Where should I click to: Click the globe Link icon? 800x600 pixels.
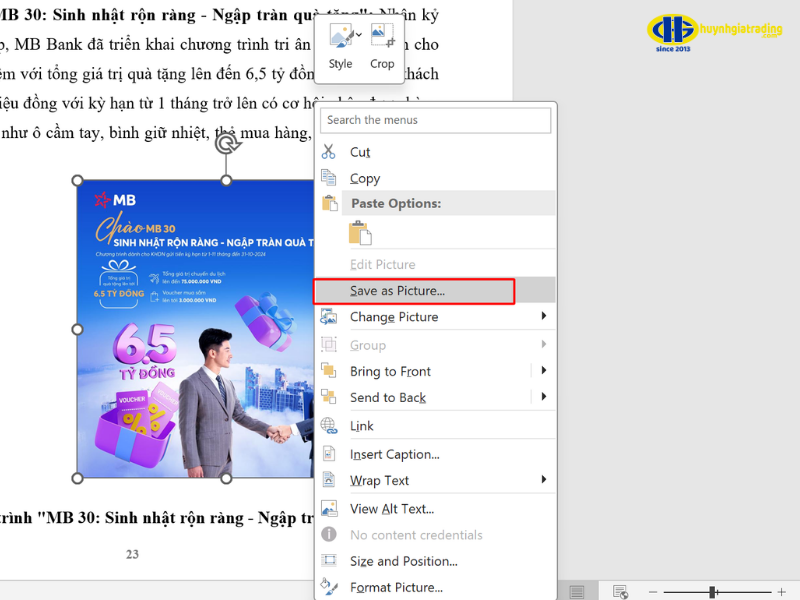(329, 426)
